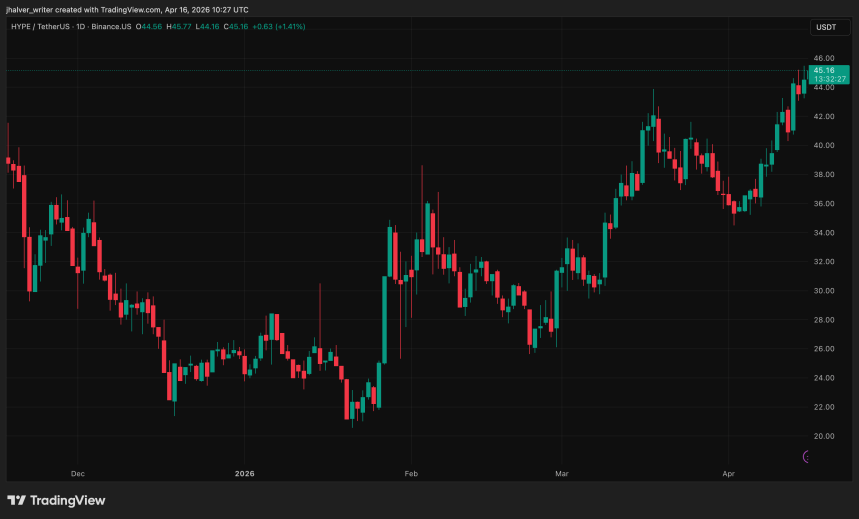Click the TradingView wordmark text
The width and height of the screenshot is (859, 519).
tap(68, 500)
